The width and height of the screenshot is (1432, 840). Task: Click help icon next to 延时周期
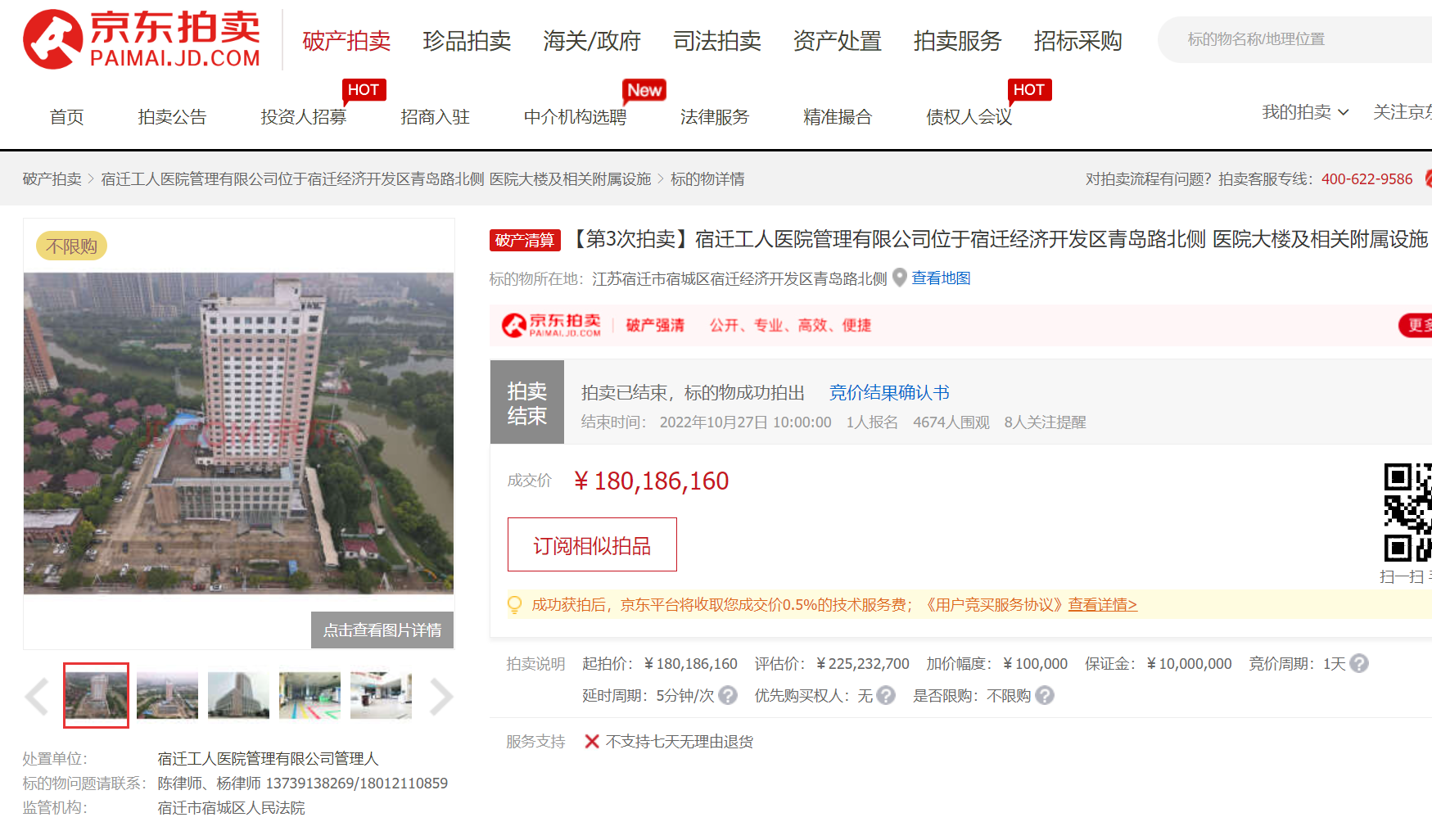click(x=728, y=695)
